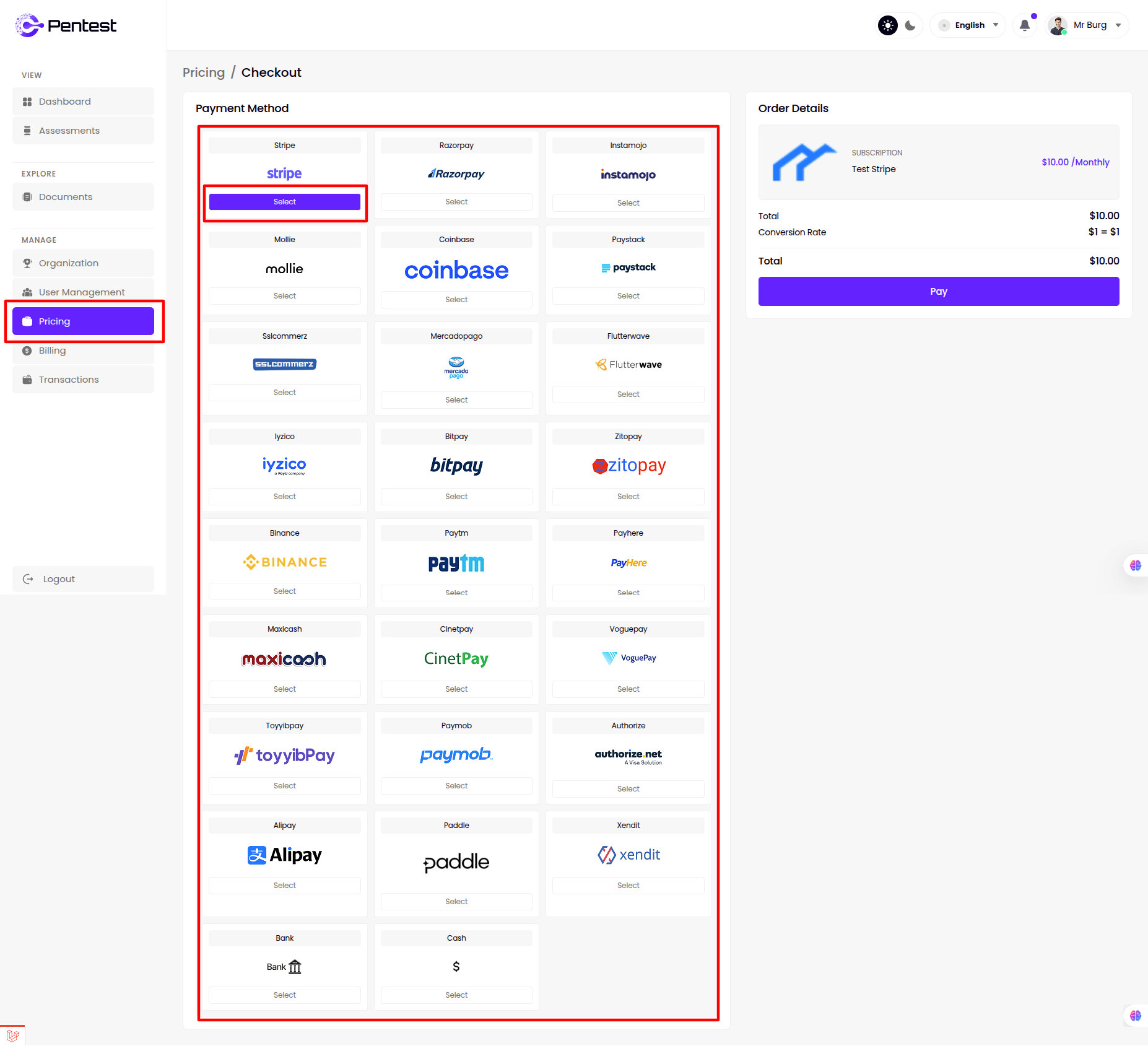This screenshot has width=1148, height=1046.
Task: Click the Binance logo
Action: [x=285, y=562]
